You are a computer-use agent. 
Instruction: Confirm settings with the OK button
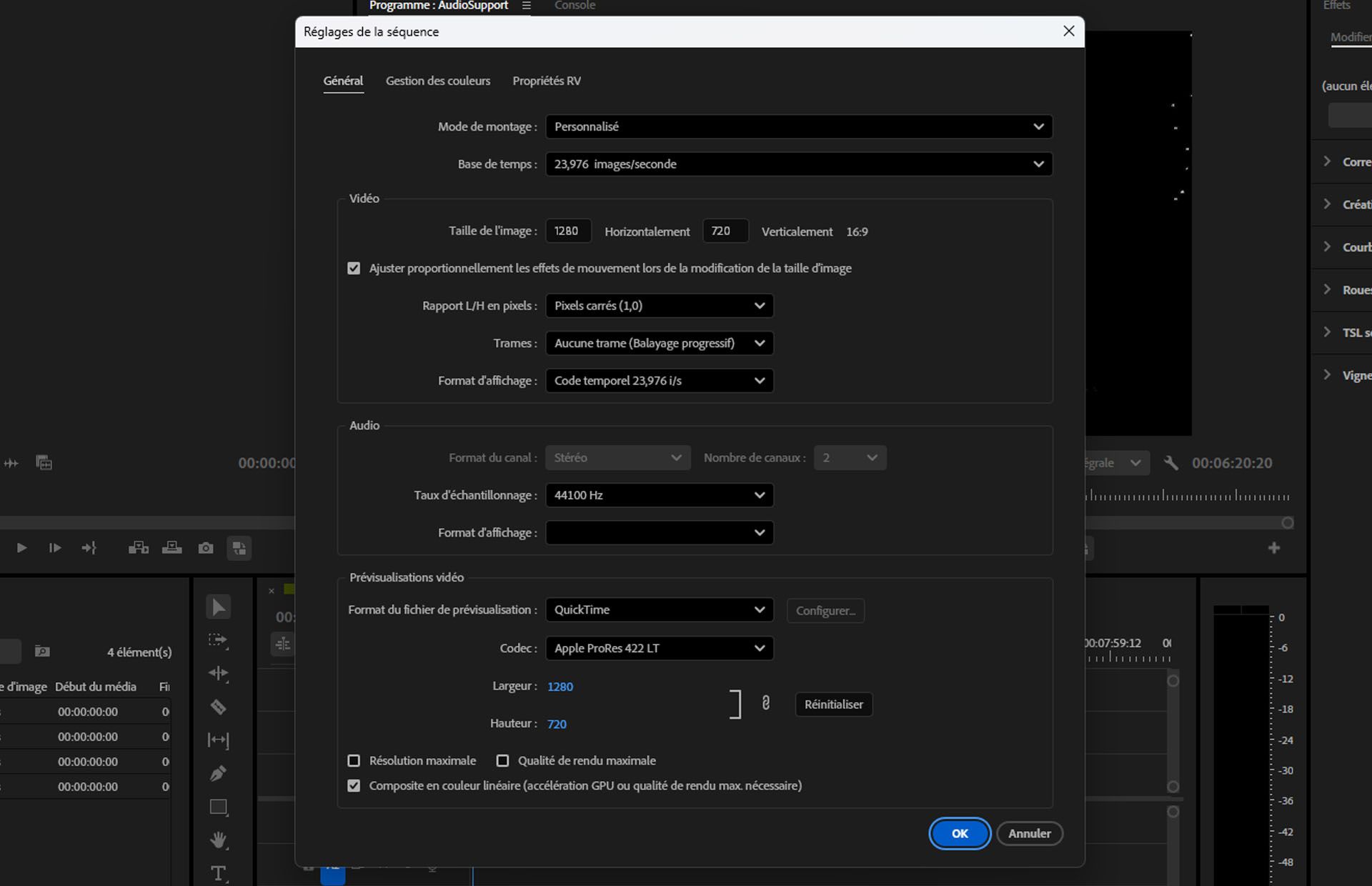tap(959, 833)
